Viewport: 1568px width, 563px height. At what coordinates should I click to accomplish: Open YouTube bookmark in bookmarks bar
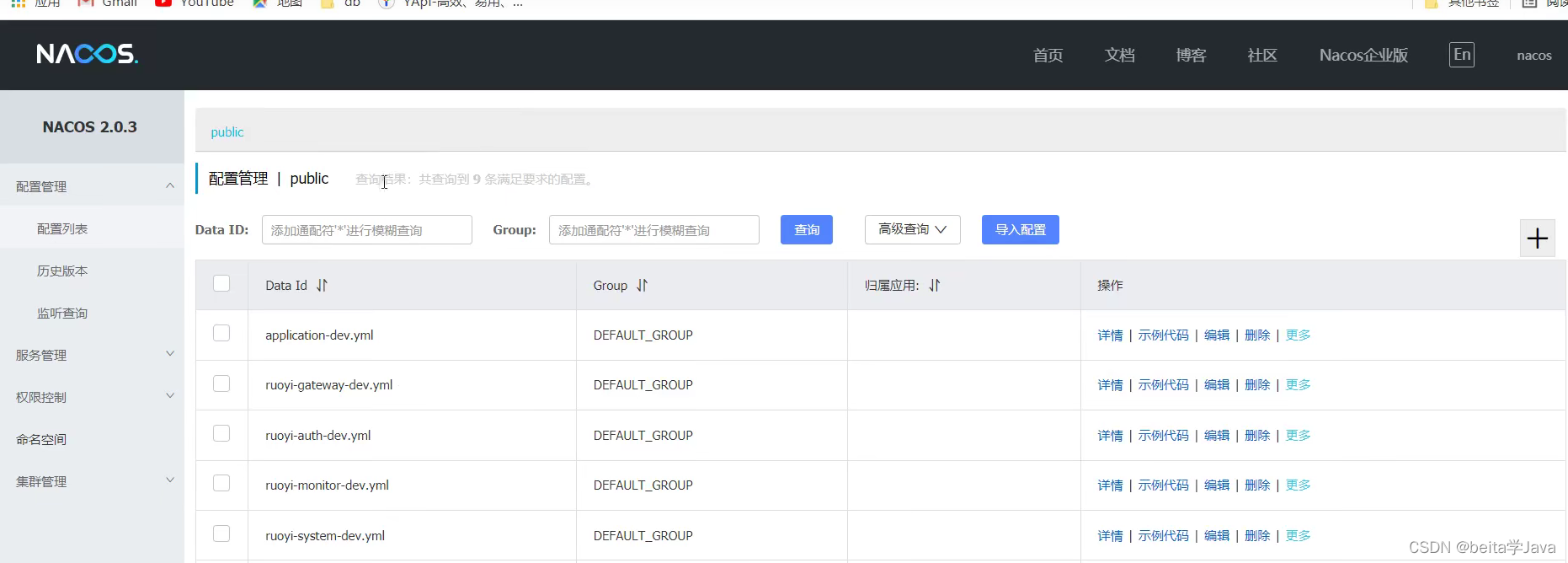[x=195, y=3]
